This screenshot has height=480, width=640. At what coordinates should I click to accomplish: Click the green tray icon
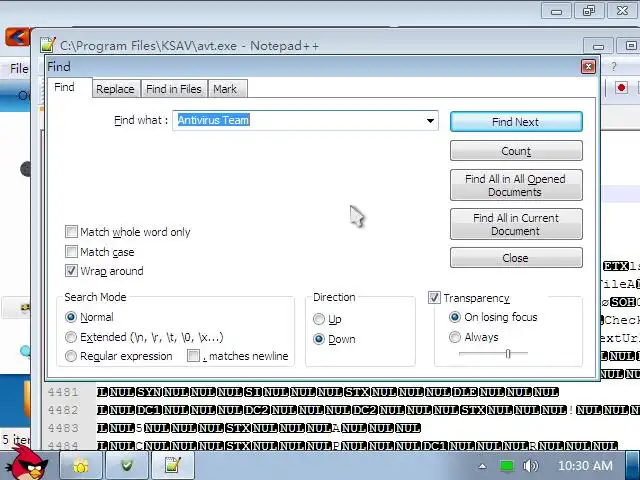point(507,466)
